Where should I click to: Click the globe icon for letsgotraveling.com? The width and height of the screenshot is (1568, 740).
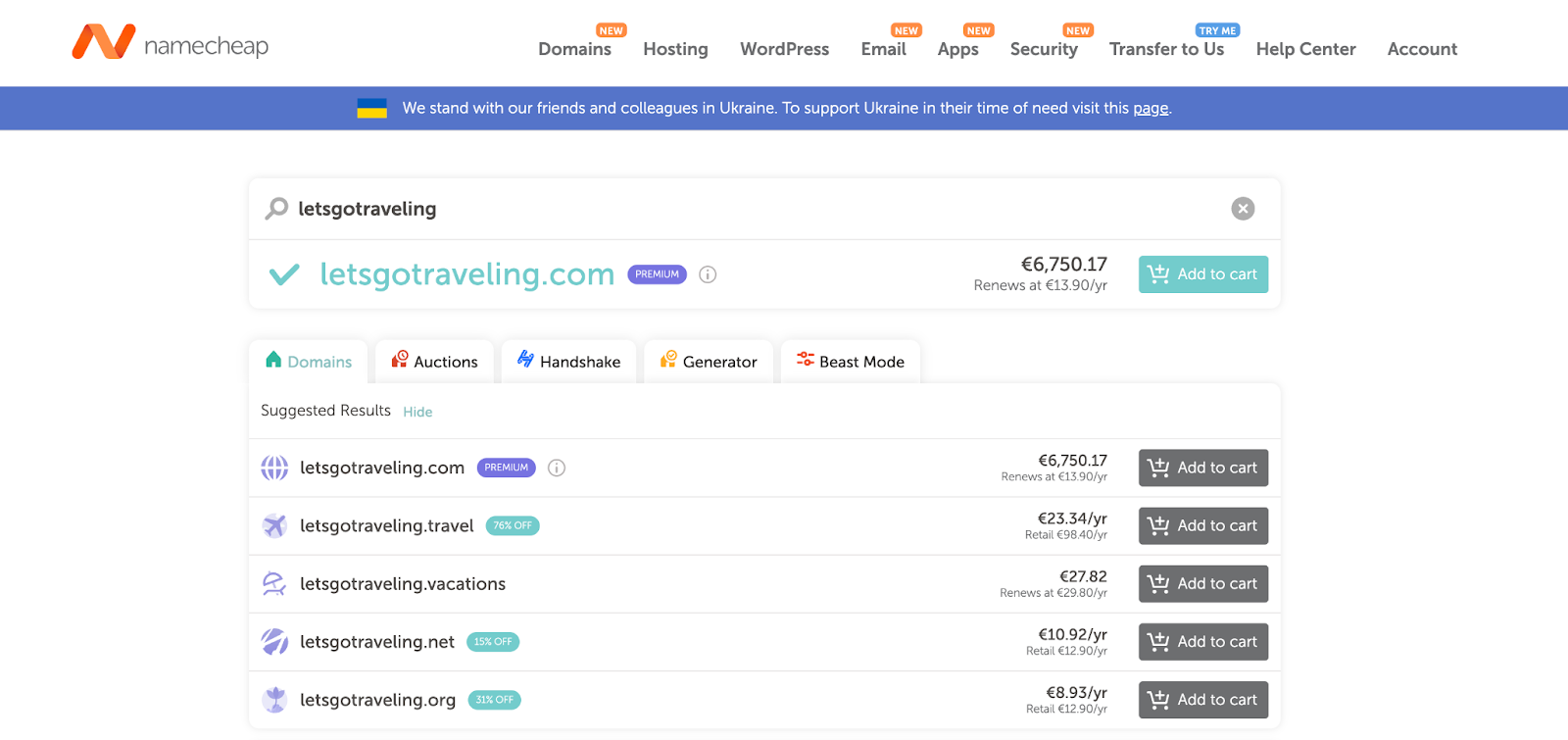274,468
